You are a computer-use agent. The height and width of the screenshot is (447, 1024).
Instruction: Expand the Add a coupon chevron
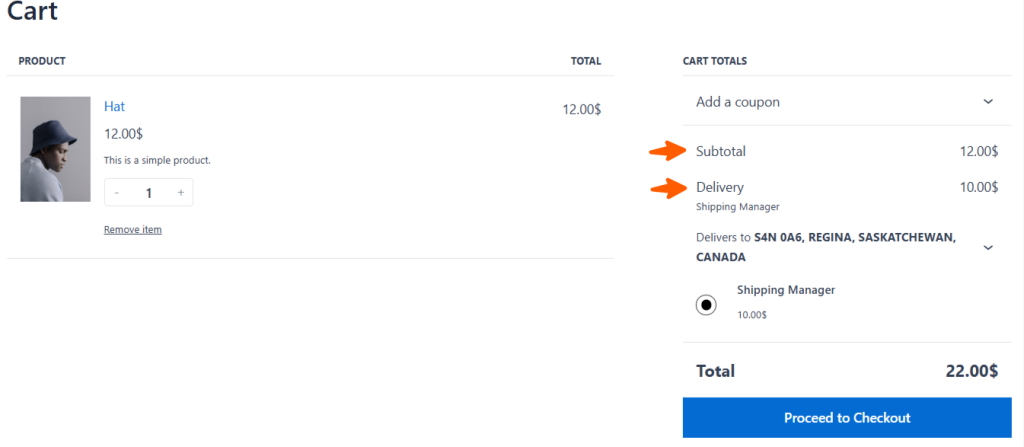[x=988, y=102]
